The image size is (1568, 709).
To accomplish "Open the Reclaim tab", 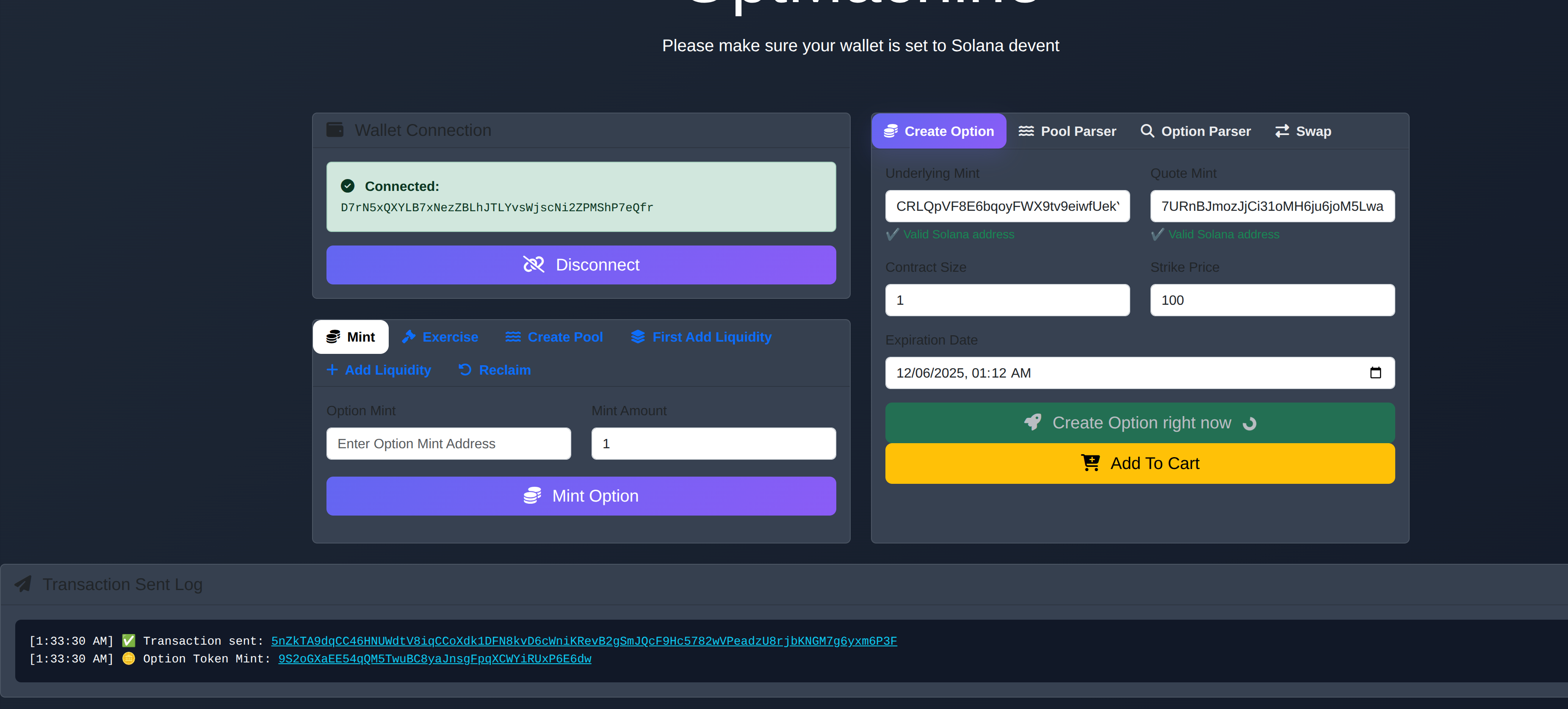I will [x=494, y=370].
